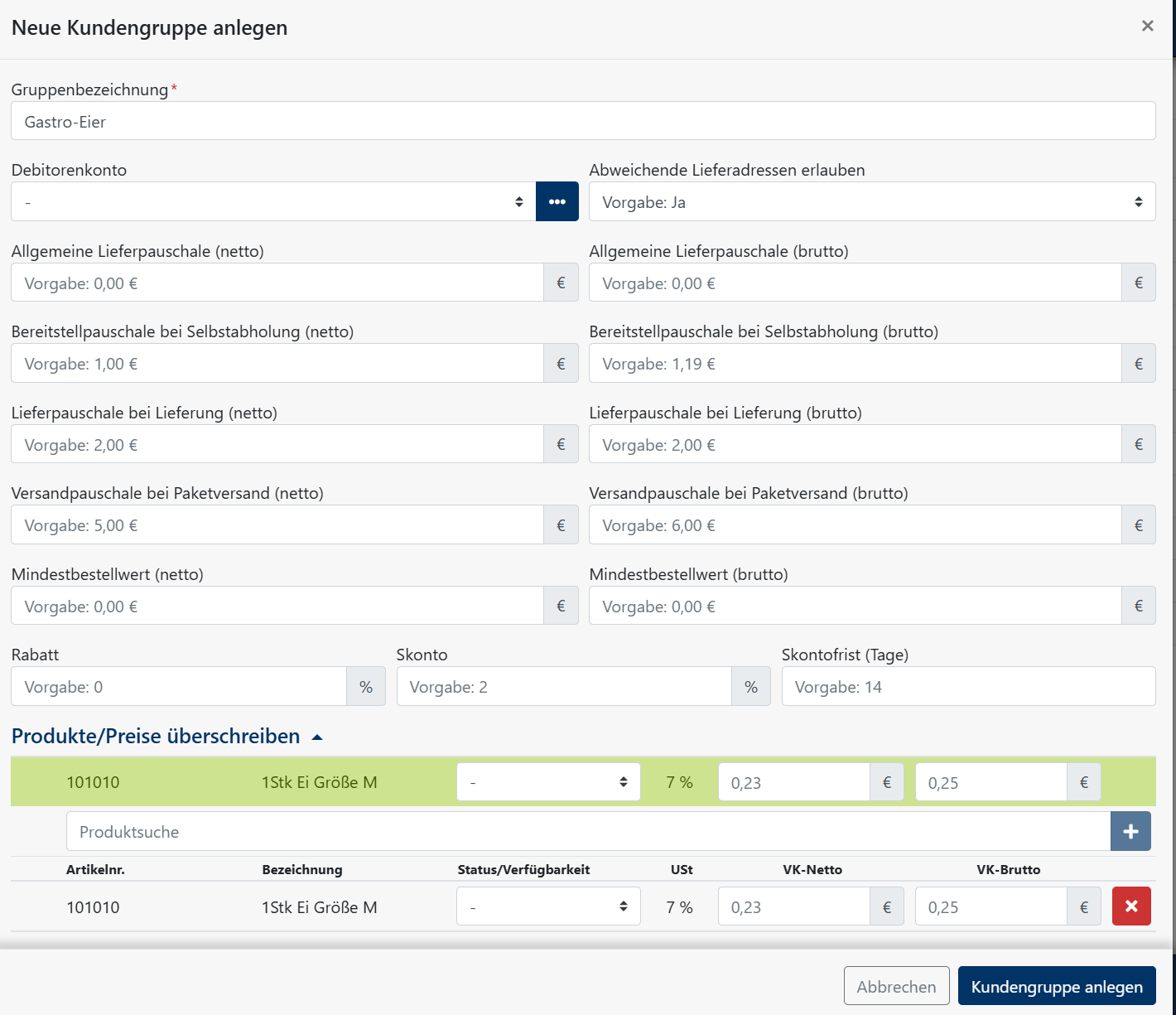Click the three-dots button next to Debitorenkonto

(557, 201)
